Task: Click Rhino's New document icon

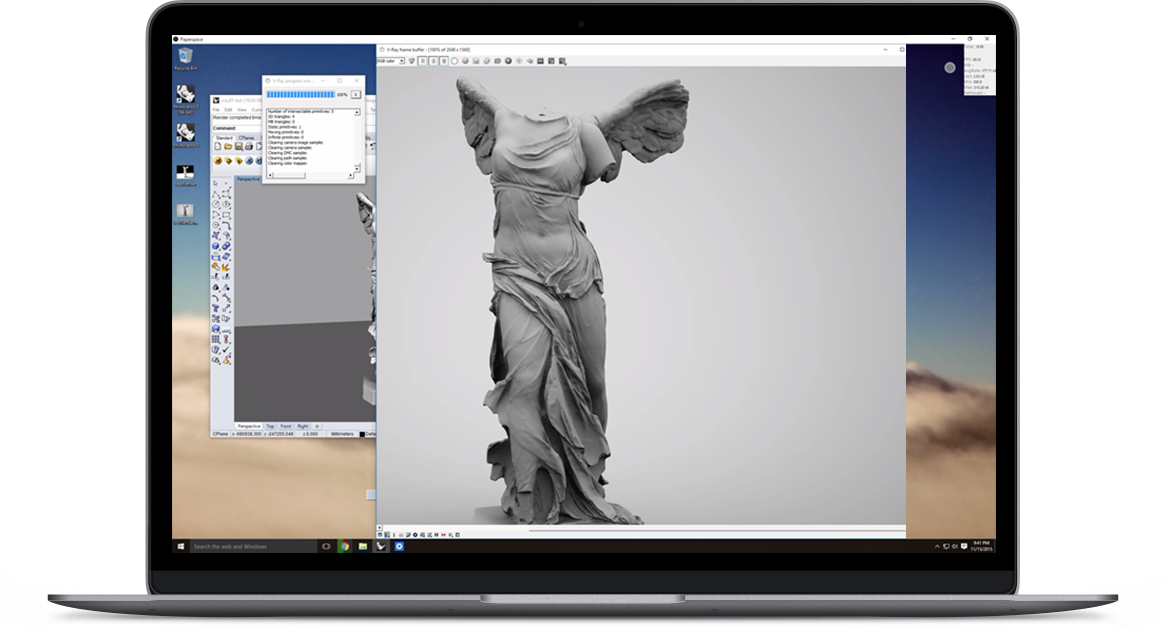Action: pyautogui.click(x=218, y=147)
